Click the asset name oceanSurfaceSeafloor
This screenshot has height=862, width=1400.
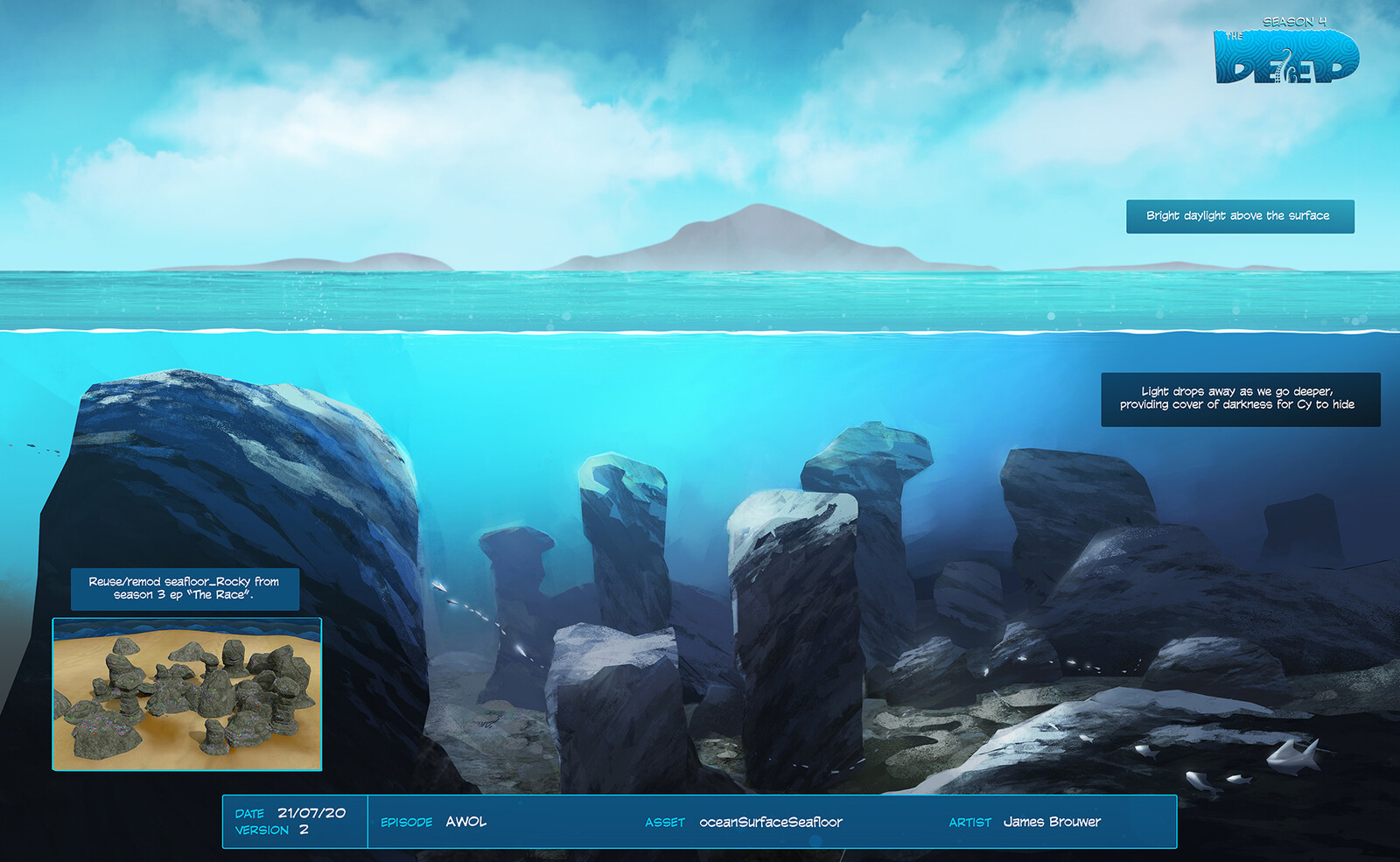click(771, 822)
